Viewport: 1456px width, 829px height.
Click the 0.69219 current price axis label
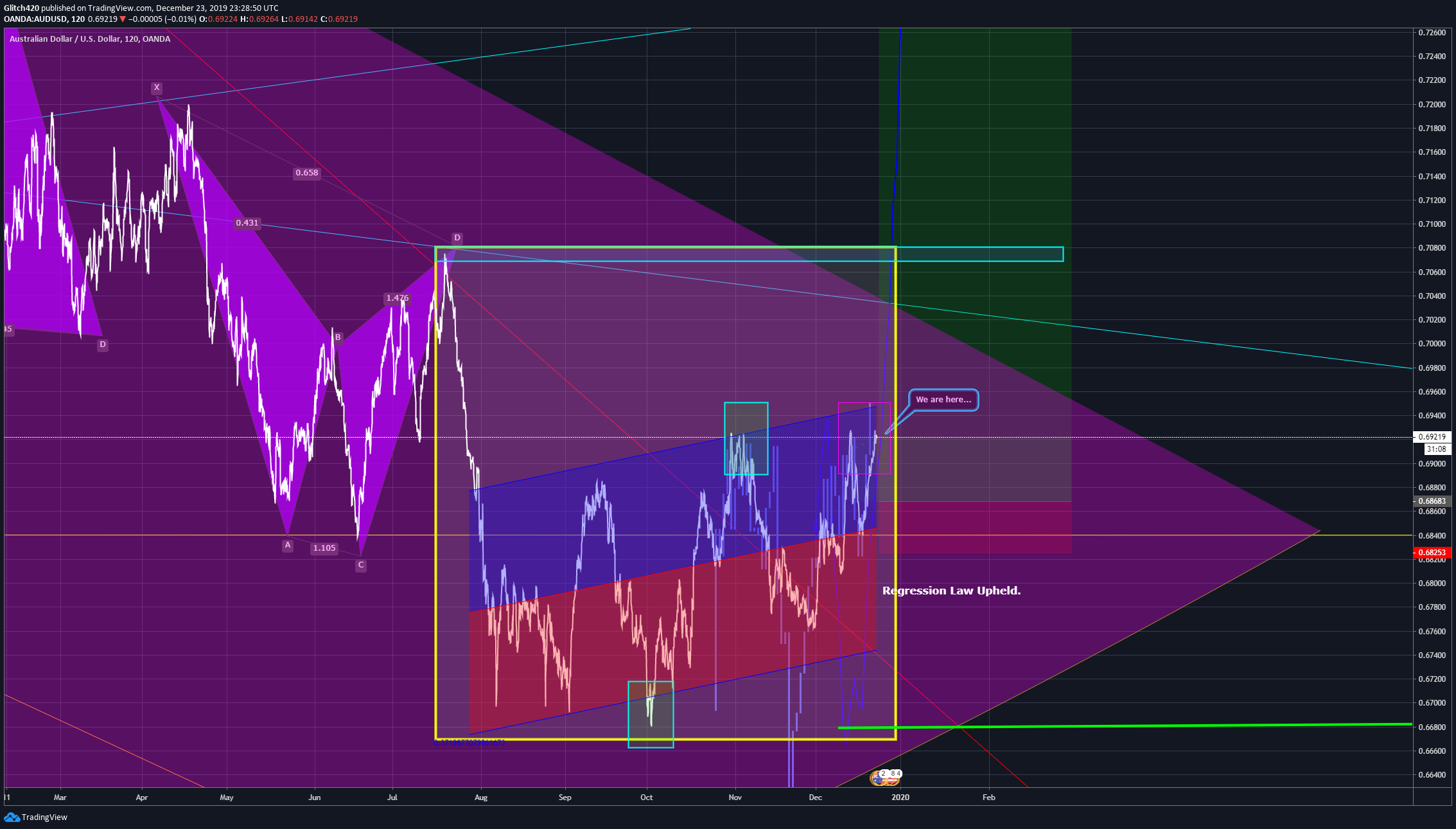(x=1432, y=437)
